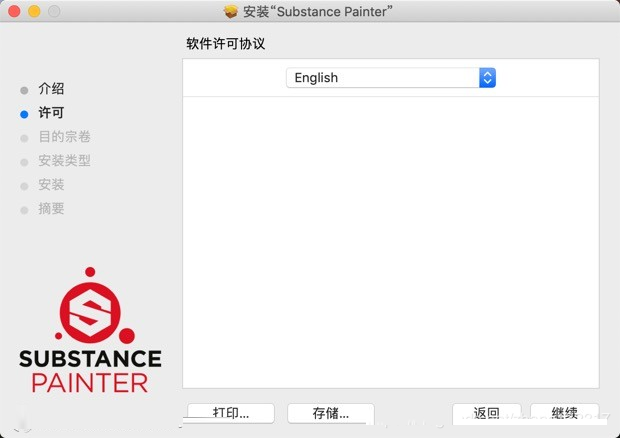Select the 介绍 step in sidebar
The height and width of the screenshot is (438, 620).
[51, 89]
